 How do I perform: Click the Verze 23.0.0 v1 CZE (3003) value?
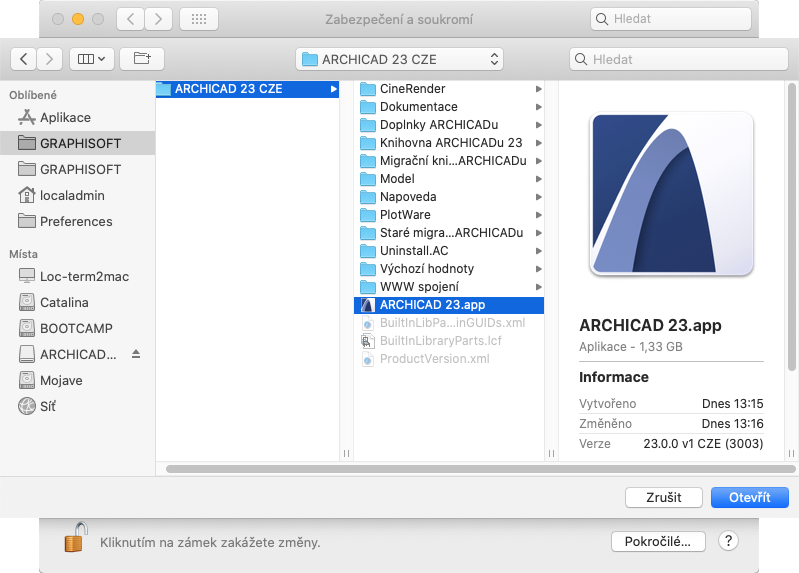click(703, 444)
